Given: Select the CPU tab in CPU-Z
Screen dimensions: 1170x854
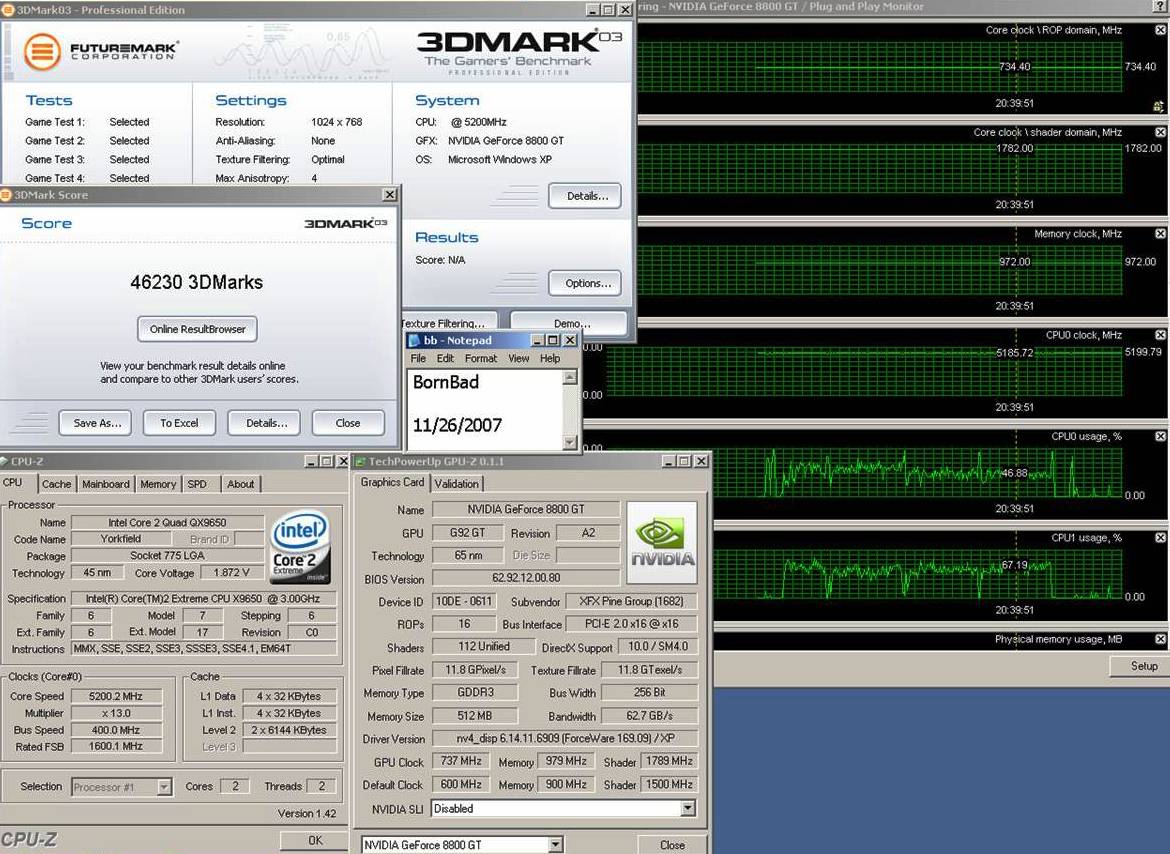Looking at the screenshot, I should pyautogui.click(x=13, y=483).
